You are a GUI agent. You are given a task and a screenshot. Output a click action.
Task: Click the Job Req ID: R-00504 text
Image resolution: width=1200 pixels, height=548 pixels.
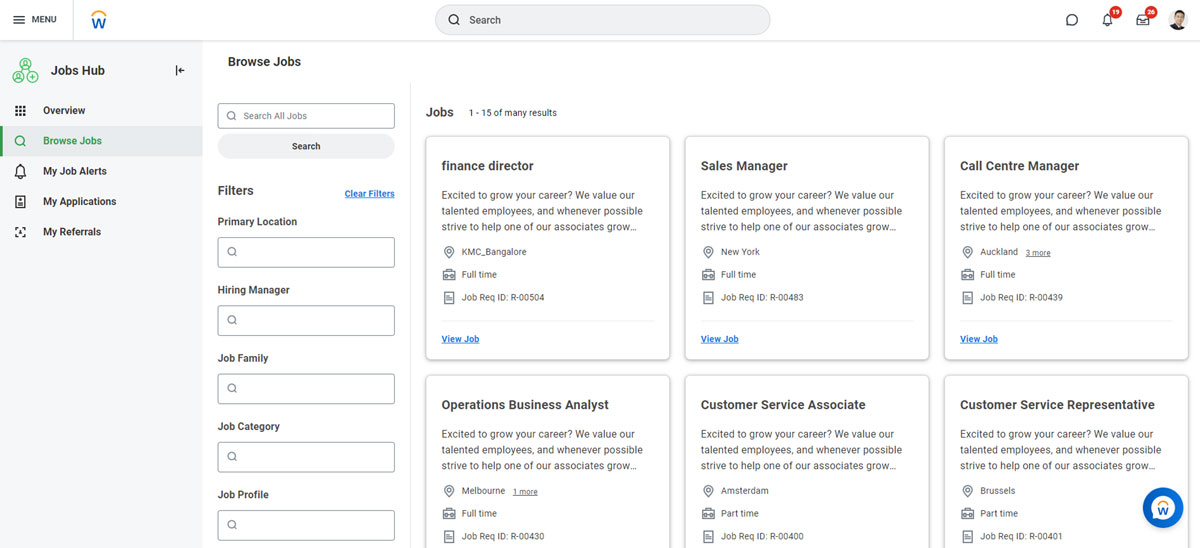(x=503, y=298)
